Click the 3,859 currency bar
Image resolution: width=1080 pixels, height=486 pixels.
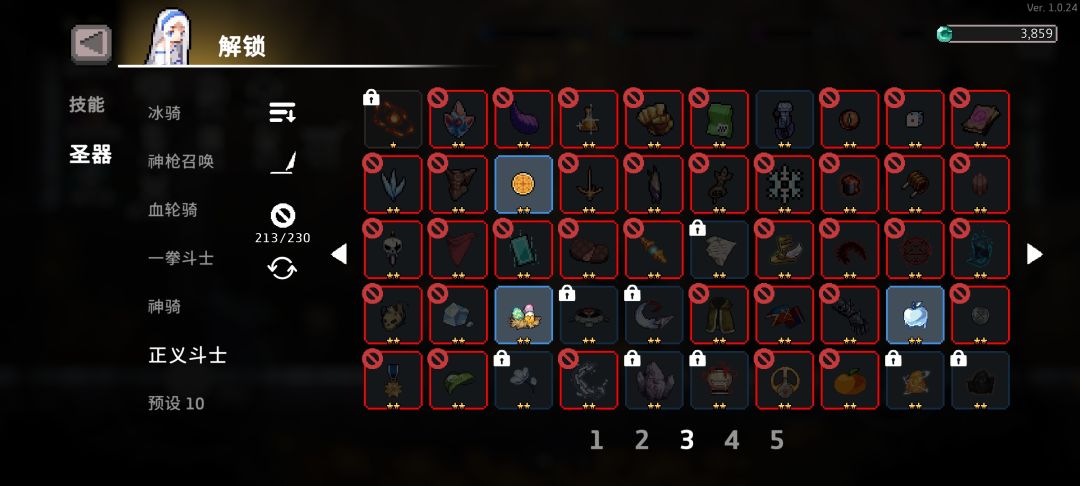(x=997, y=34)
